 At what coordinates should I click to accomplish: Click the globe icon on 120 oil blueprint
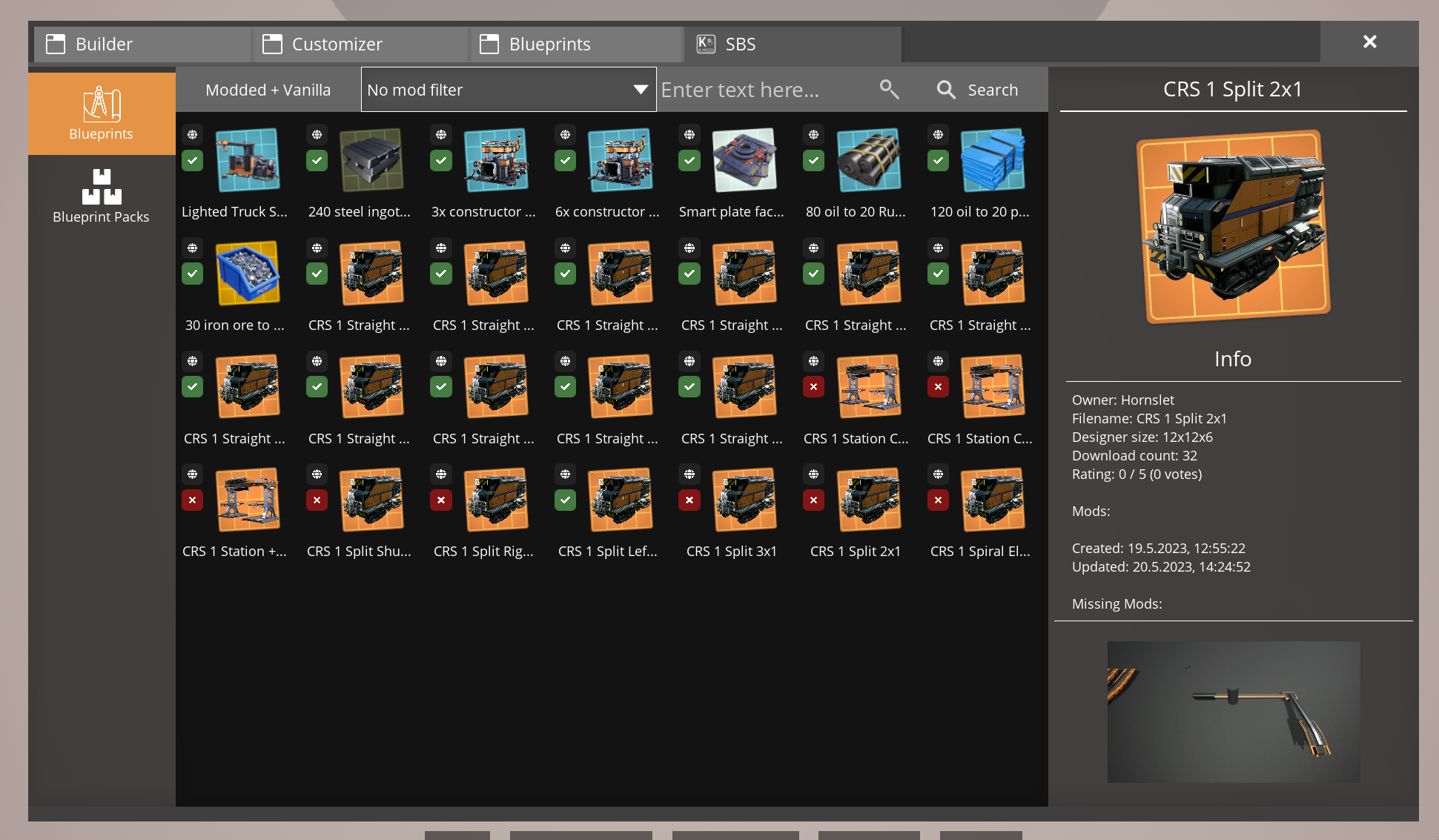[x=937, y=134]
